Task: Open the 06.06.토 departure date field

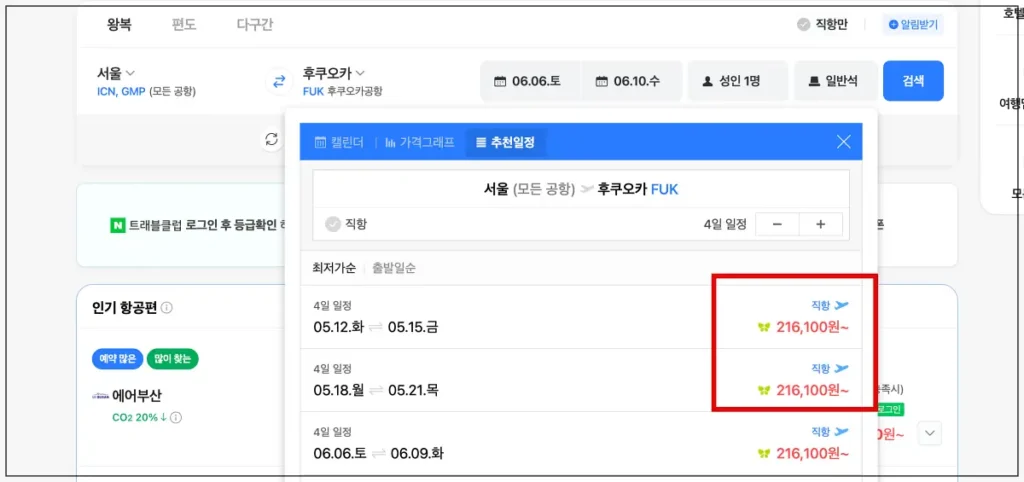Action: pos(530,81)
